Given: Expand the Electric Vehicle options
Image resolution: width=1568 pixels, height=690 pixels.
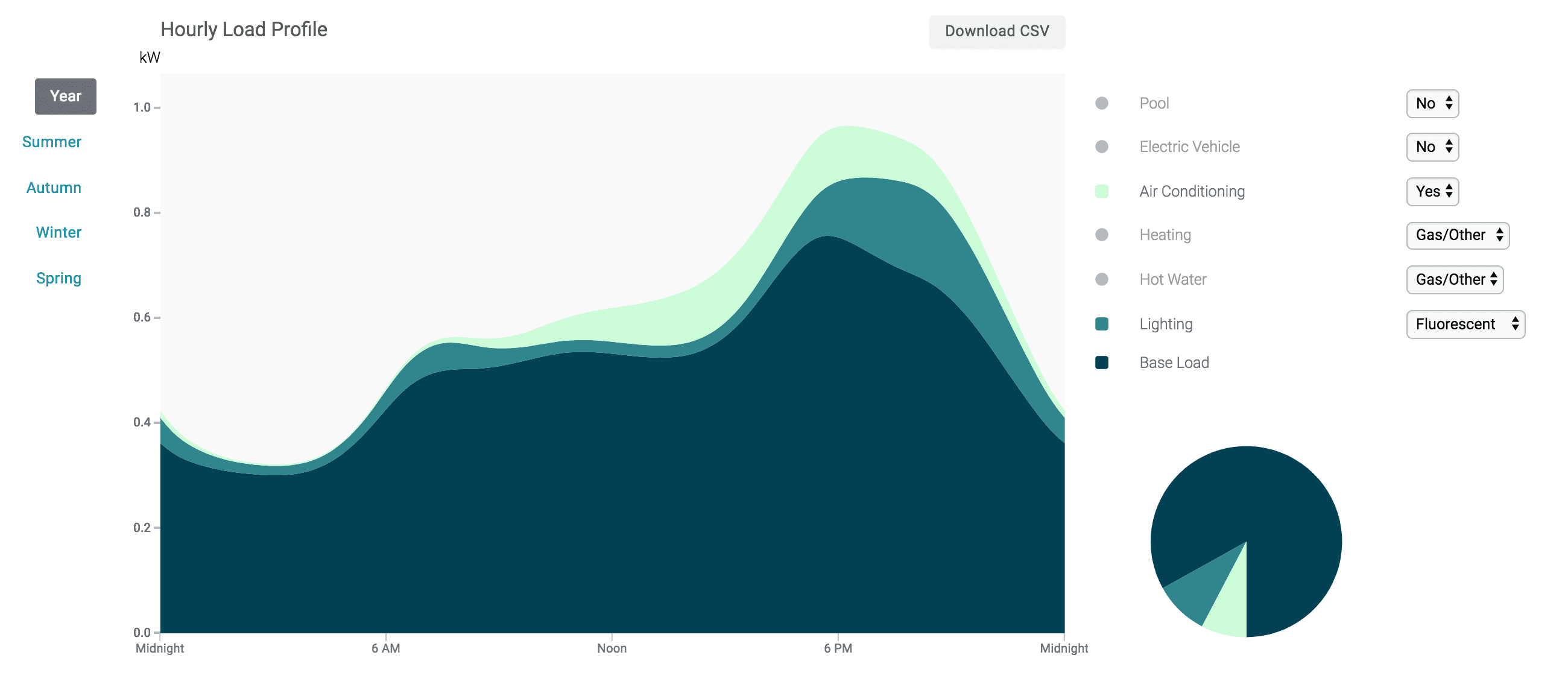Looking at the screenshot, I should [1433, 146].
